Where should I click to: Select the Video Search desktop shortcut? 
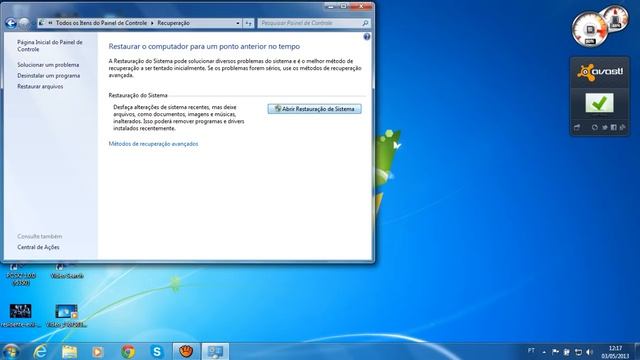coord(67,272)
